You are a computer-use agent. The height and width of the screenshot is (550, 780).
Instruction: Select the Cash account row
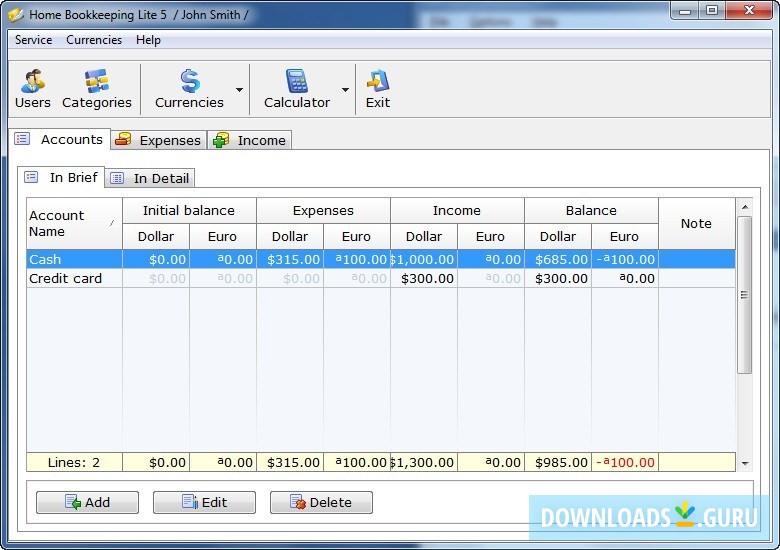pyautogui.click(x=381, y=259)
